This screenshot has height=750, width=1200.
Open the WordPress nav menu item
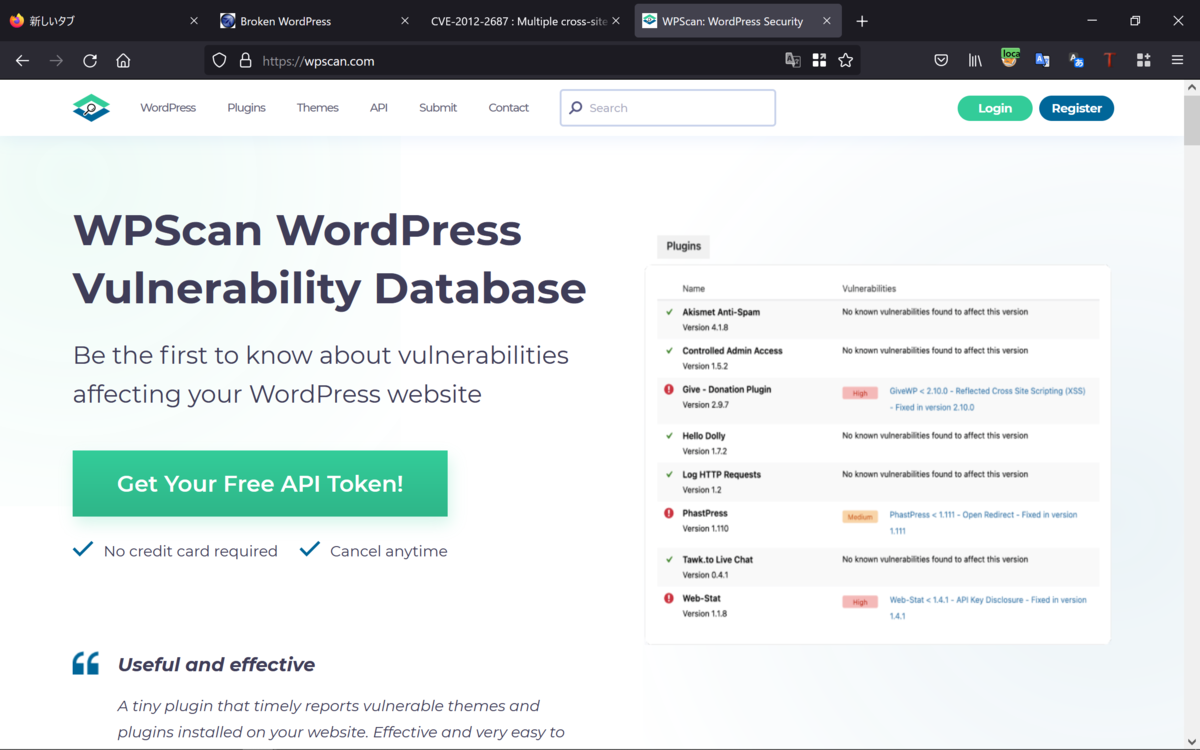click(x=168, y=108)
